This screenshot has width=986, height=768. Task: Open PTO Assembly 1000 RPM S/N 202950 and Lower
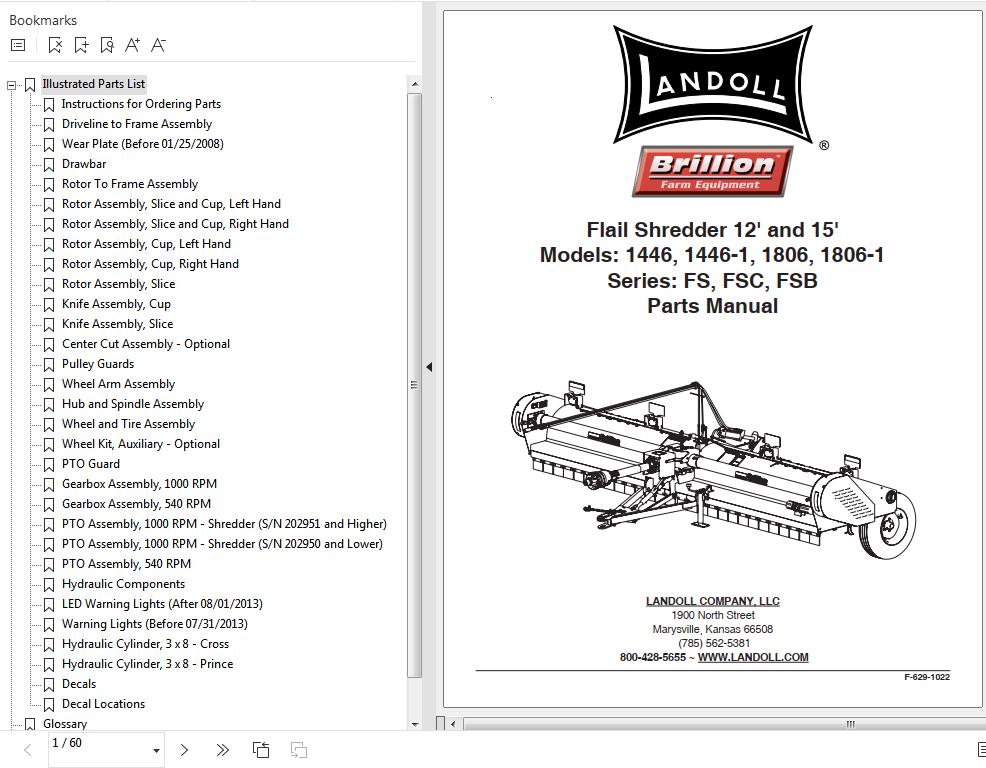click(222, 544)
